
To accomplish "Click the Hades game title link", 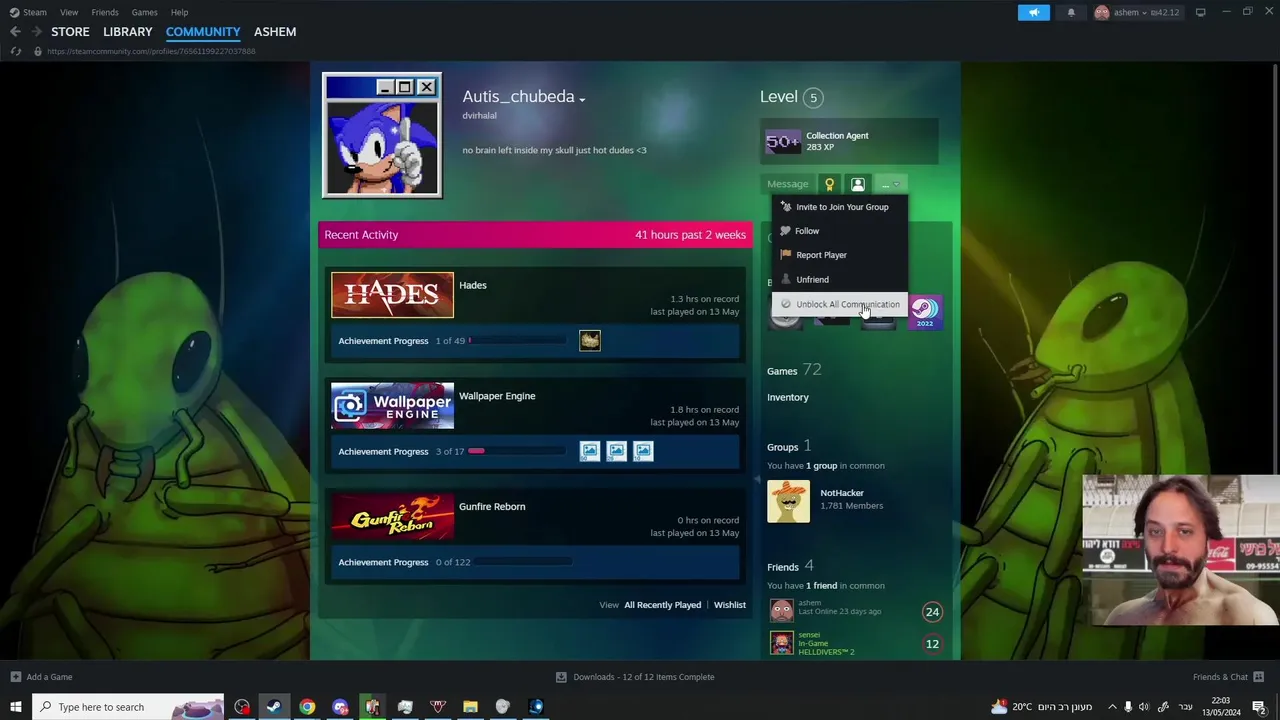I will [x=473, y=285].
